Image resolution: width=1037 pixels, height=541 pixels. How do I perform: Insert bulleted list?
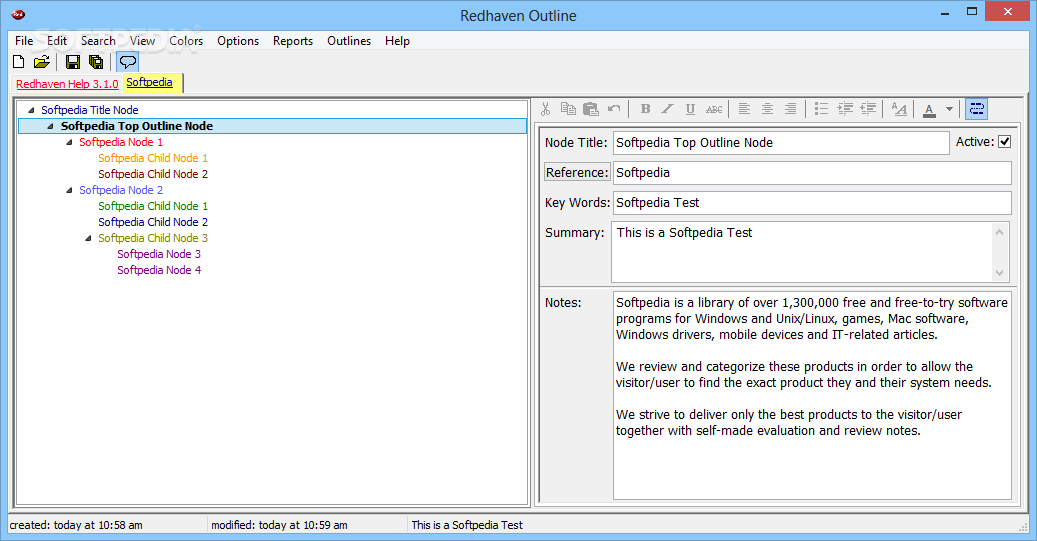tap(821, 109)
